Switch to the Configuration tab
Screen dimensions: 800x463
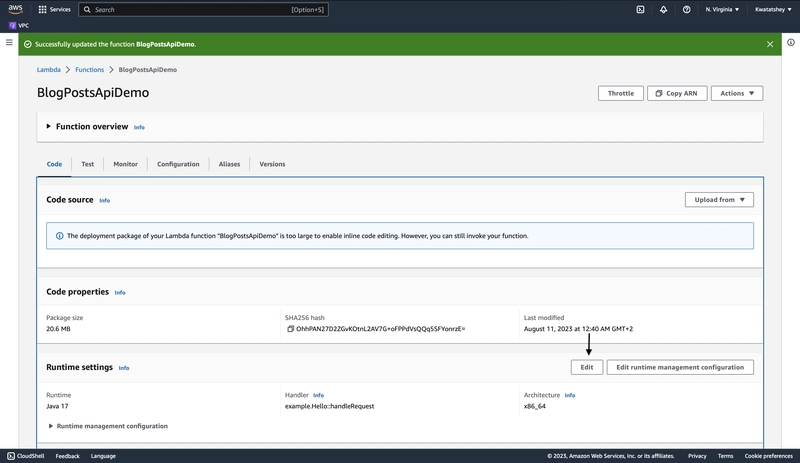(178, 164)
